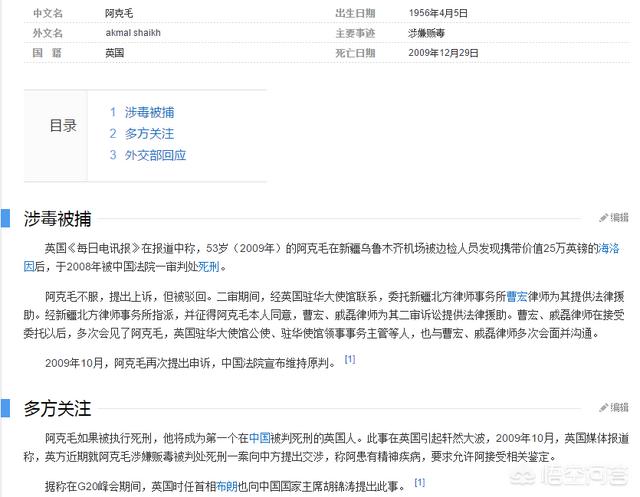Click the 涉毒被捕 section heading
This screenshot has width=640, height=497.
[58, 218]
